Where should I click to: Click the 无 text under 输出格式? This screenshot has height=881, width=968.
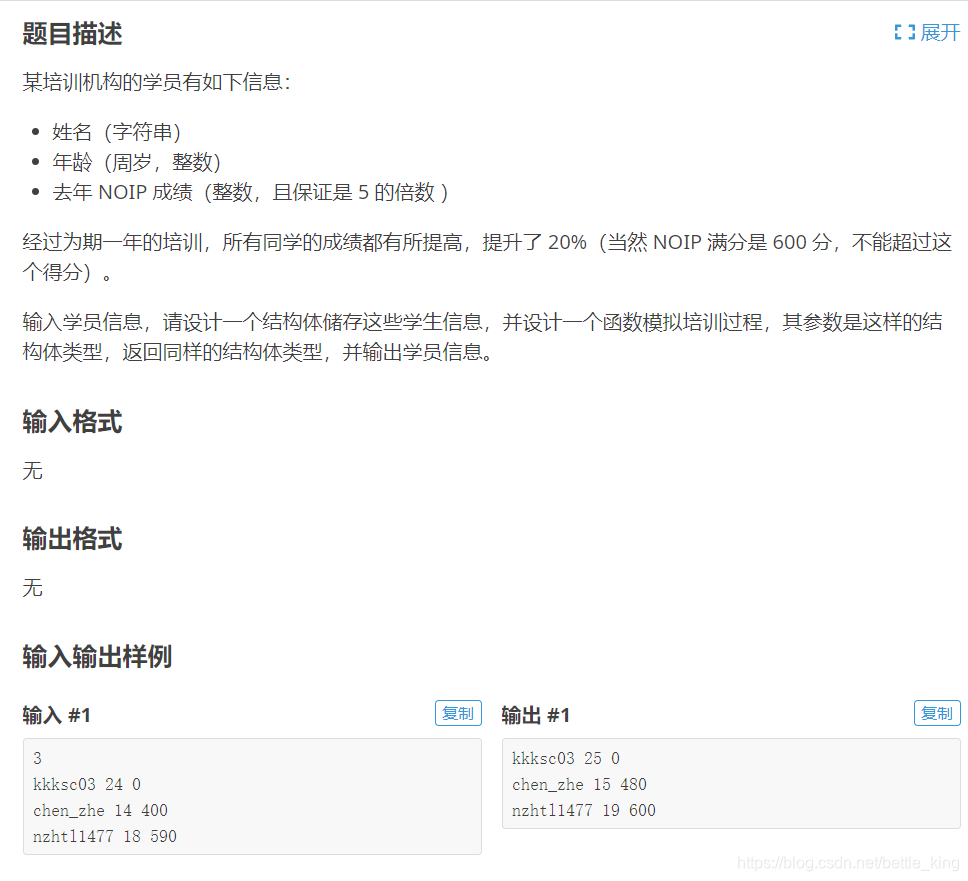point(29,588)
